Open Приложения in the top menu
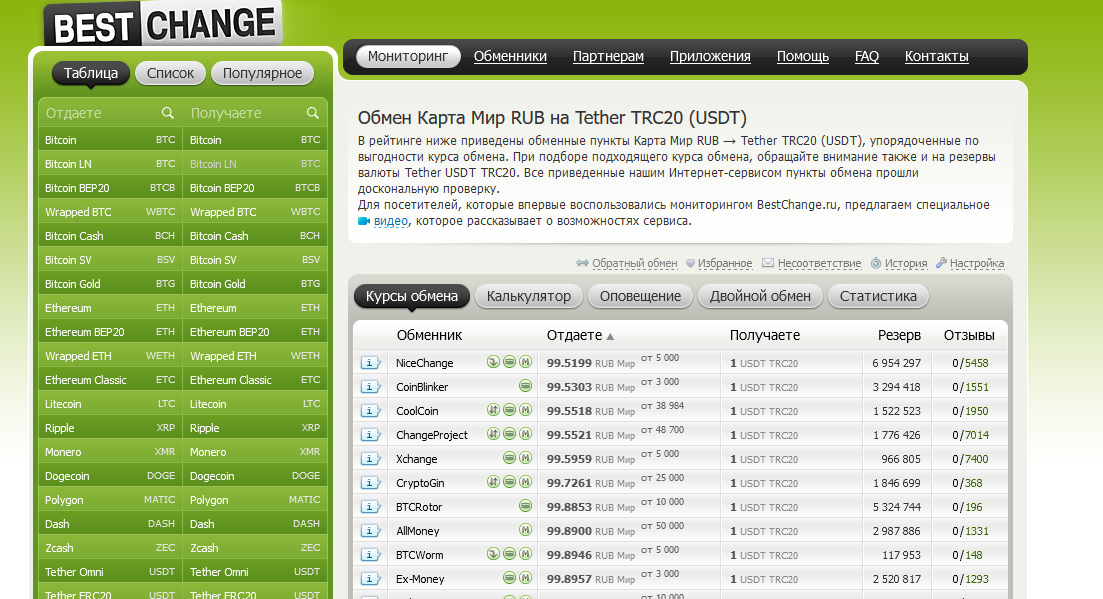 [710, 56]
